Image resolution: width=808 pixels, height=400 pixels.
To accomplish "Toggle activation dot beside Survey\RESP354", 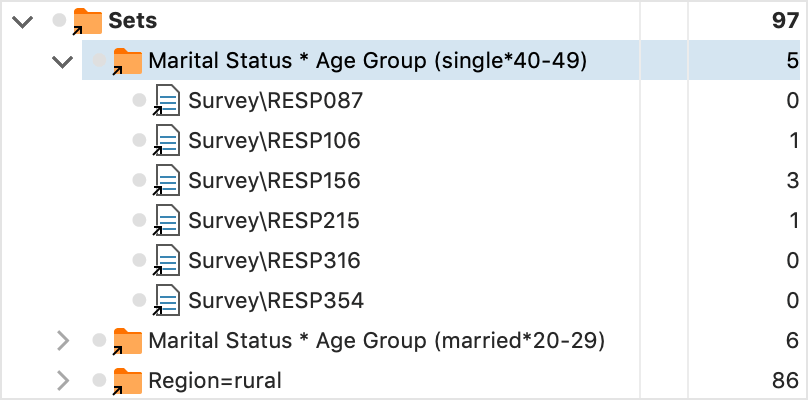I will click(x=139, y=300).
